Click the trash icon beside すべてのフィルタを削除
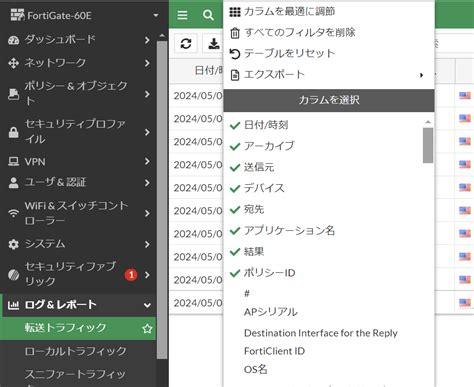 [235, 33]
